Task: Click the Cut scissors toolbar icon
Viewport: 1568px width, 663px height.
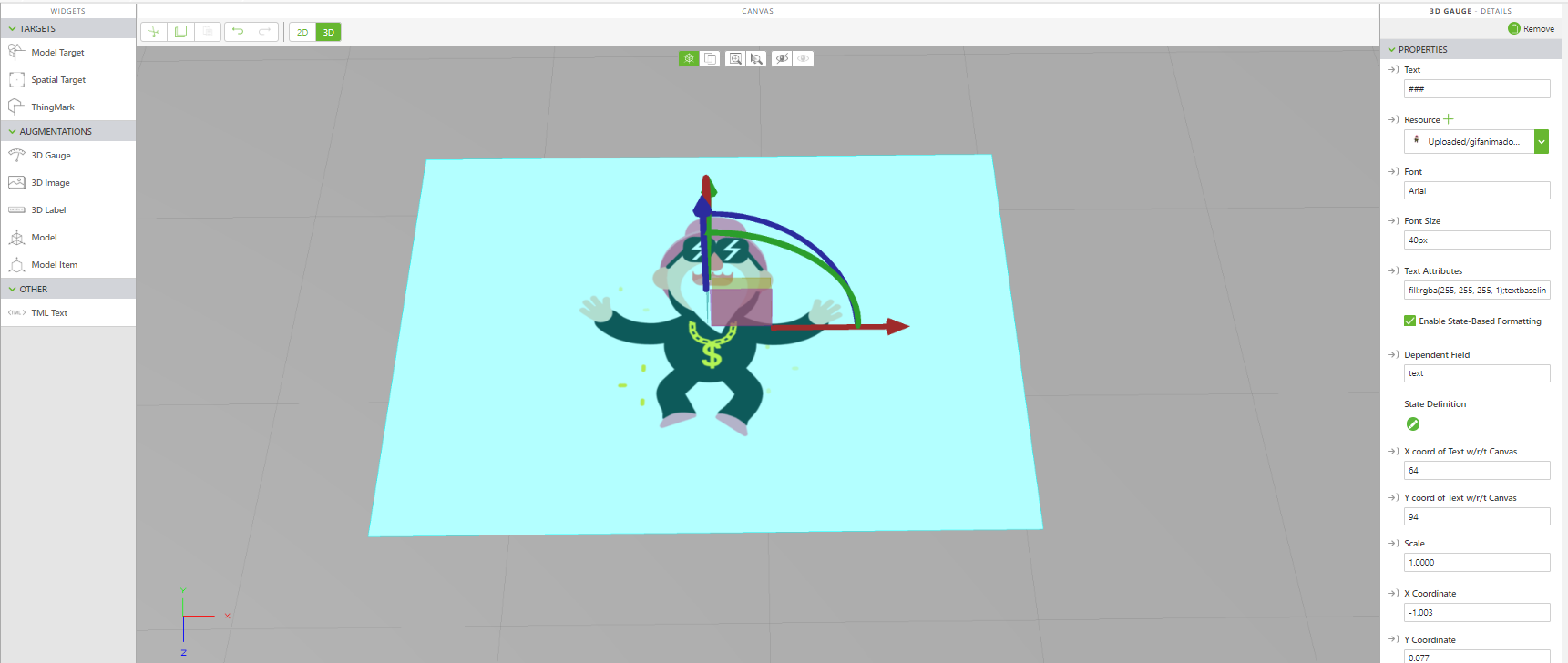Action: point(154,32)
